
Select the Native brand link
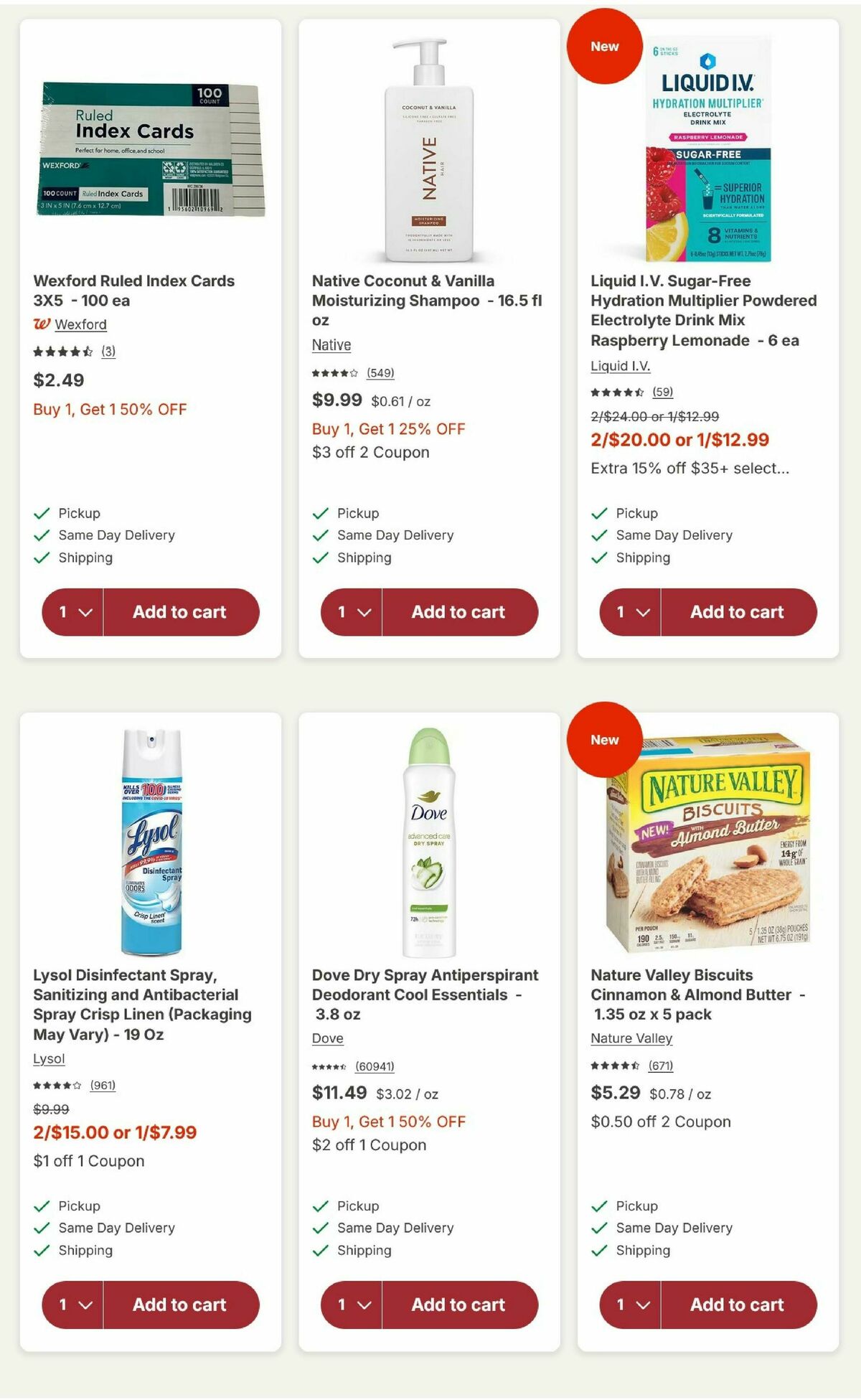pos(330,344)
